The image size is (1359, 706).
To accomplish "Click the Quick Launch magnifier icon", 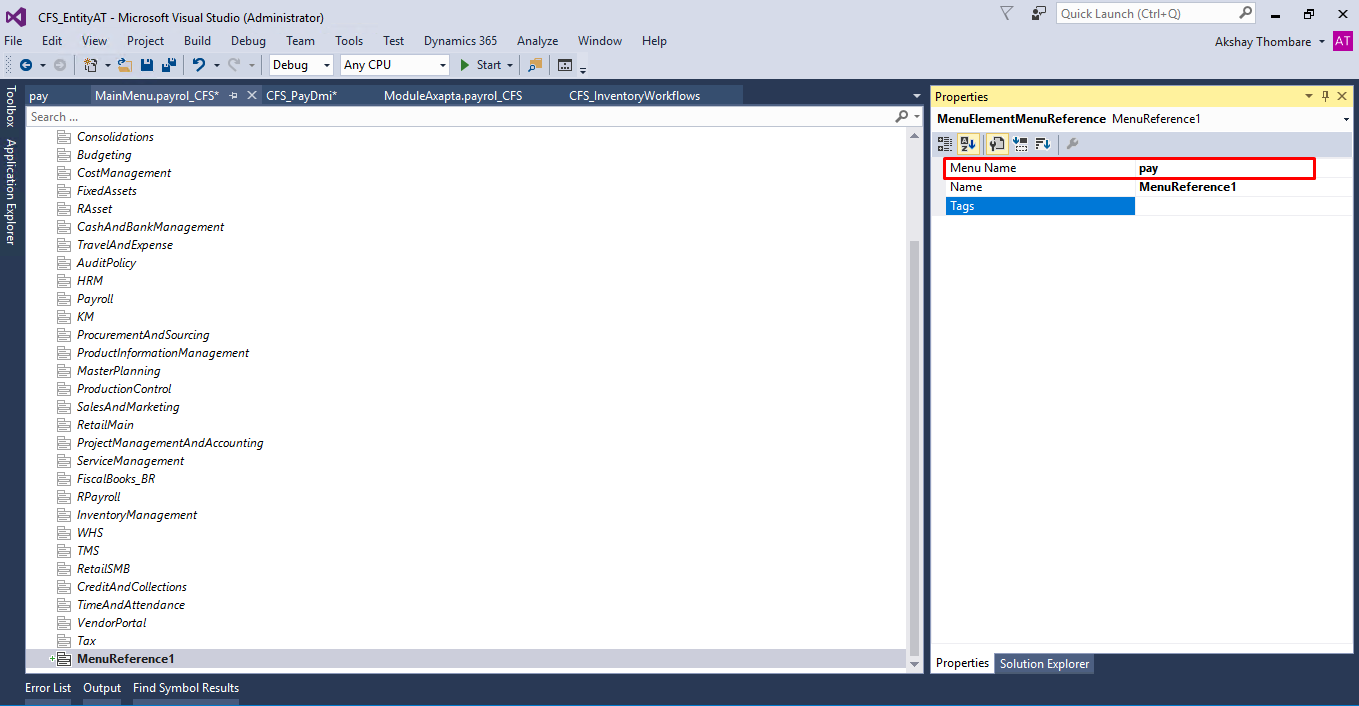I will tap(1246, 13).
